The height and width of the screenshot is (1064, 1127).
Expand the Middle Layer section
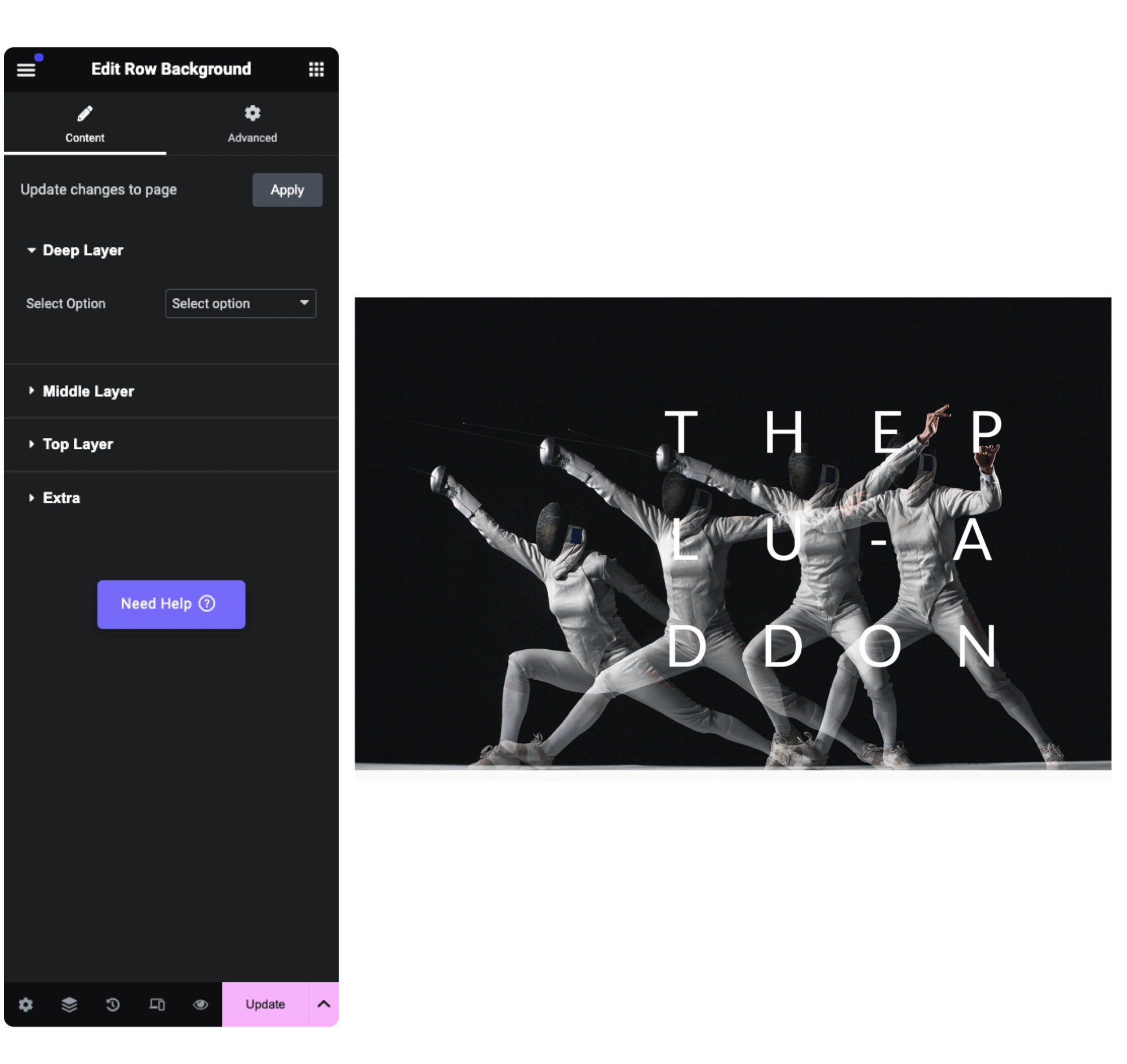pos(87,391)
